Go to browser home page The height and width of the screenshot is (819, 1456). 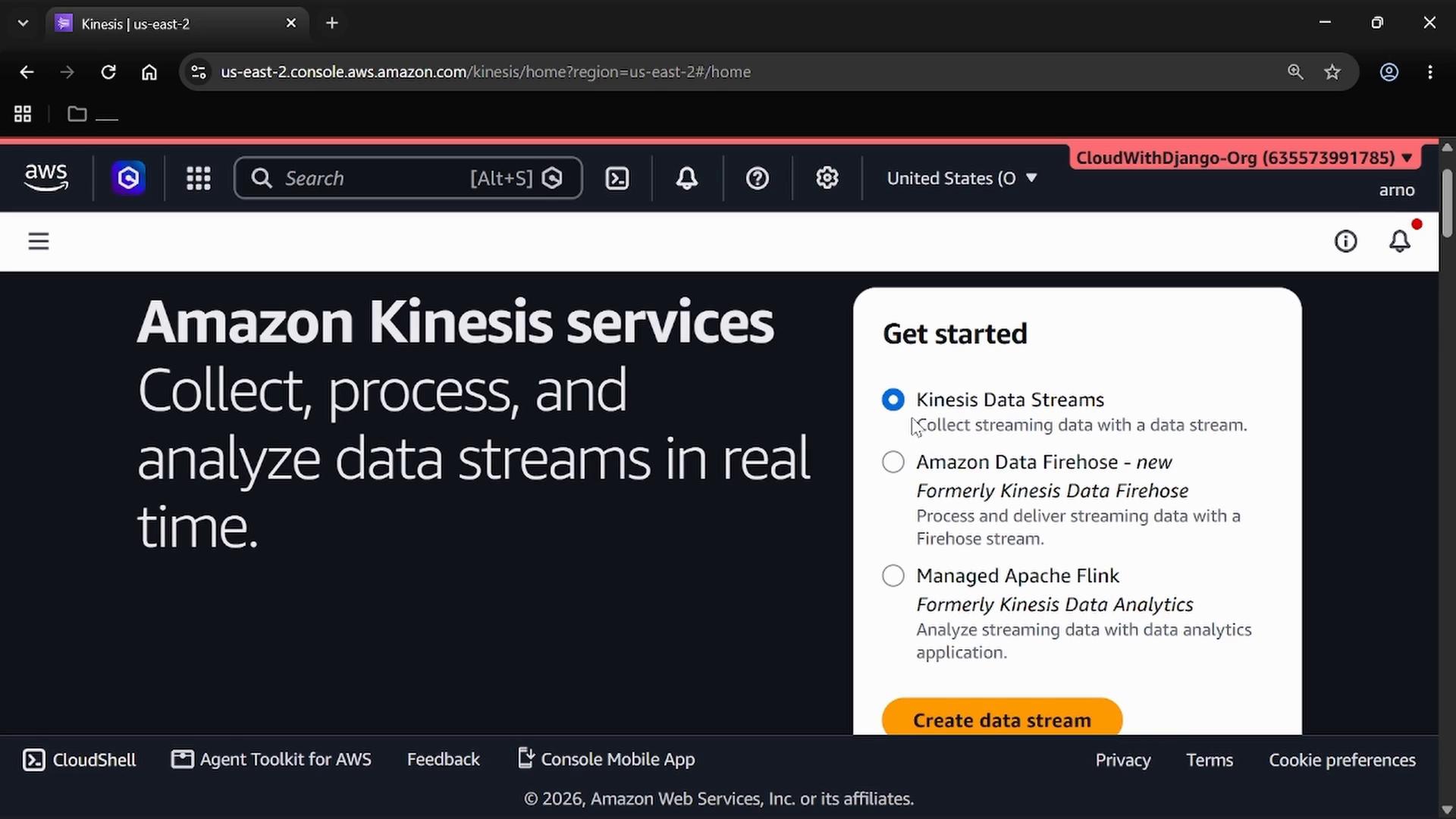coord(149,72)
